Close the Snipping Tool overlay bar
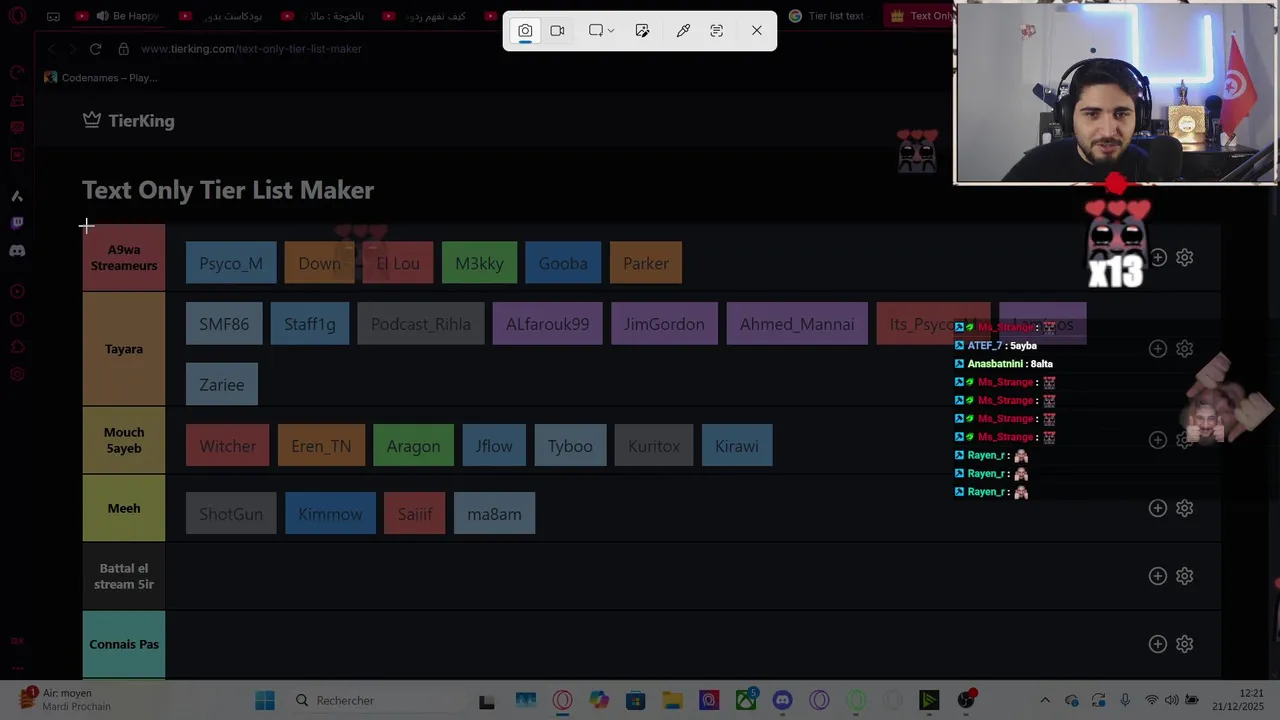 [x=757, y=31]
